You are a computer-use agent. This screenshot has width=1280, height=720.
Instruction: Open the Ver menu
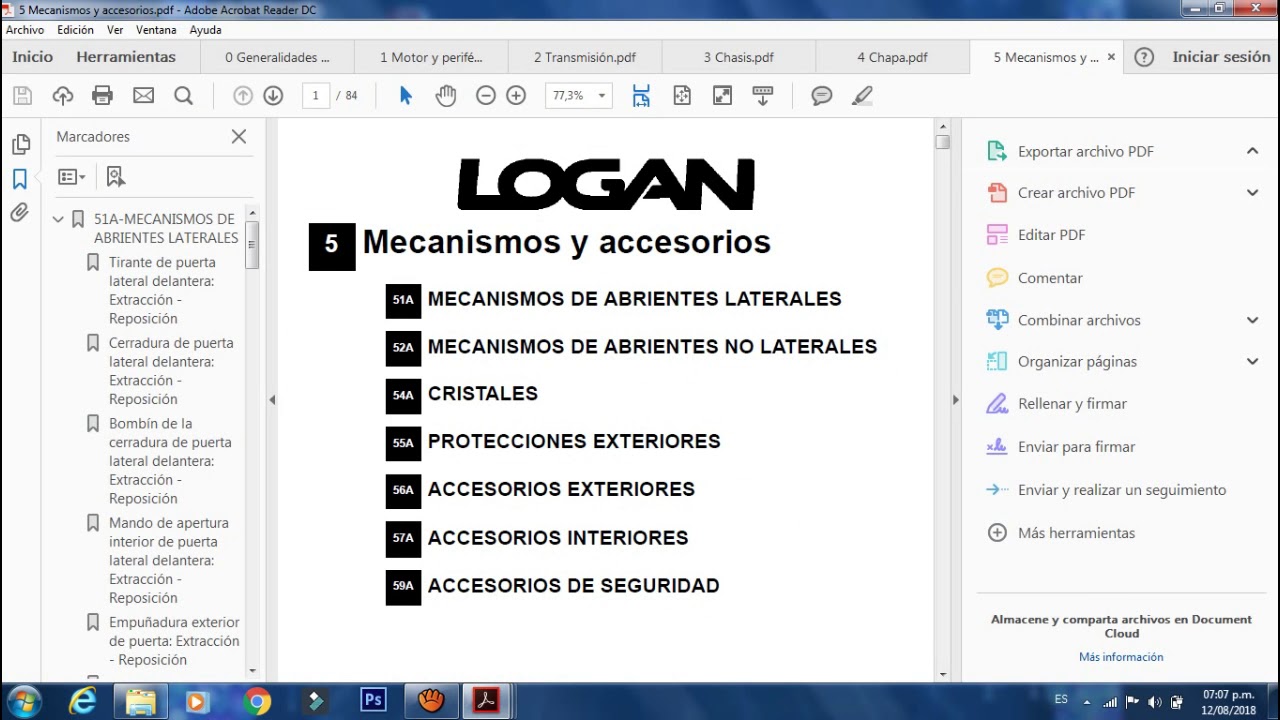(115, 30)
